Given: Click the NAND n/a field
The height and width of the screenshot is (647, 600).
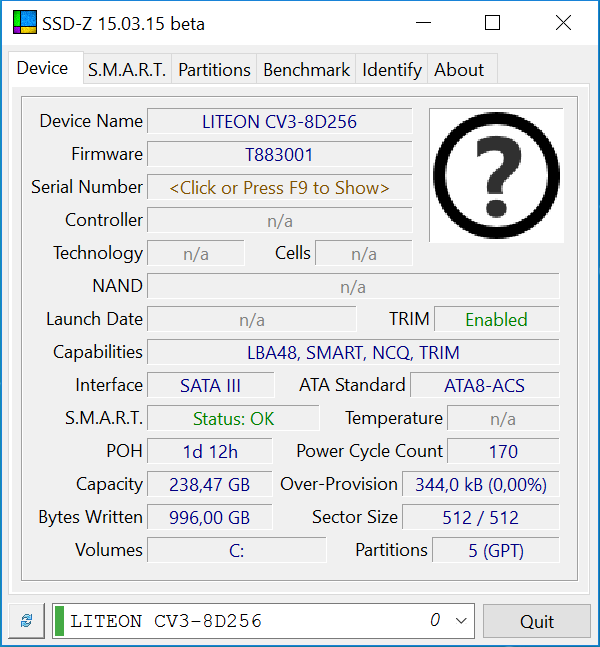Looking at the screenshot, I should (x=353, y=286).
